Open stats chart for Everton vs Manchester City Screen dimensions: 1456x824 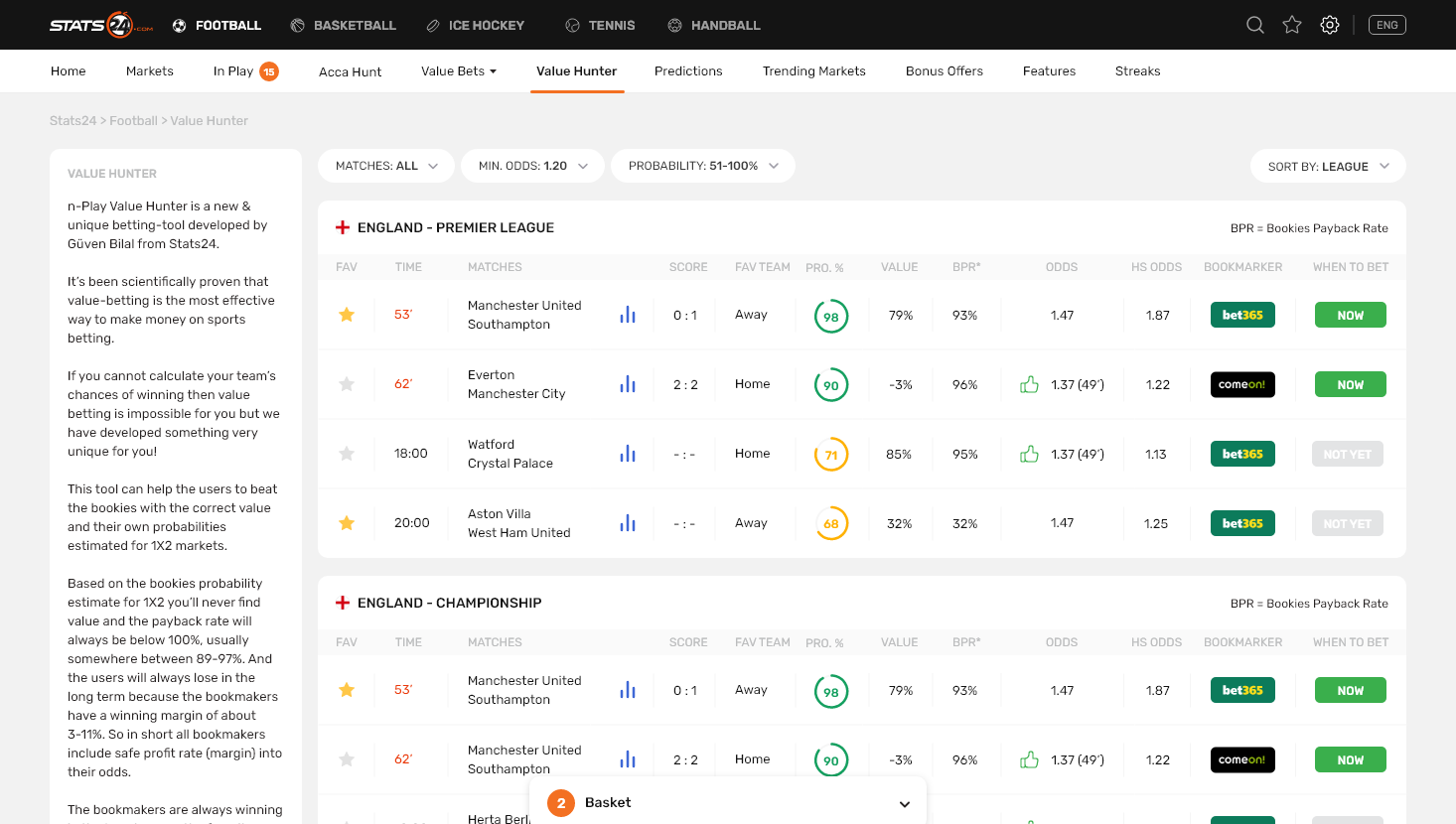pyautogui.click(x=628, y=384)
